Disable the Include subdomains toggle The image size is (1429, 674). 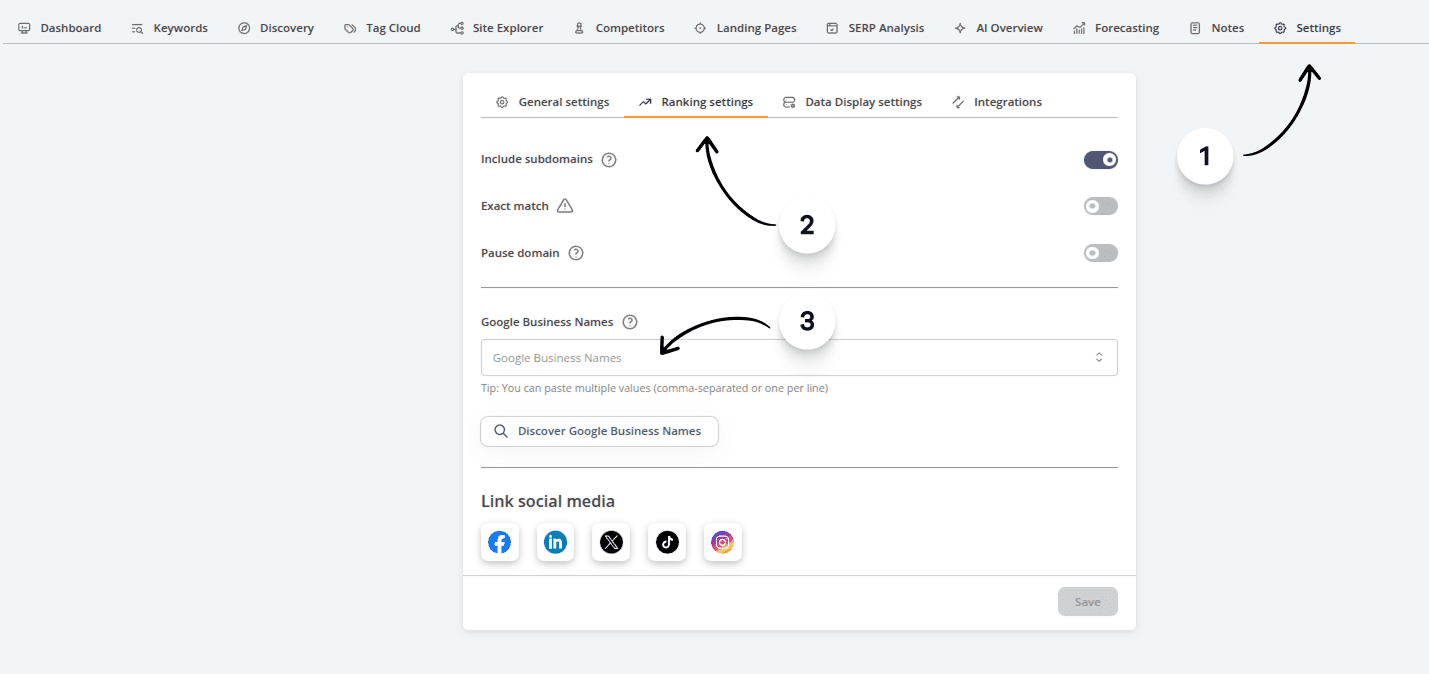point(1101,160)
